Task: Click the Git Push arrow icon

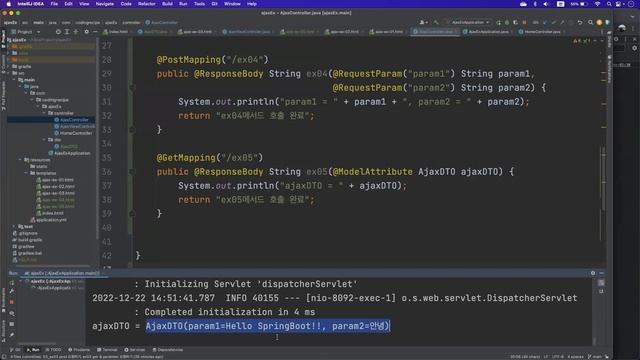Action: (x=562, y=22)
